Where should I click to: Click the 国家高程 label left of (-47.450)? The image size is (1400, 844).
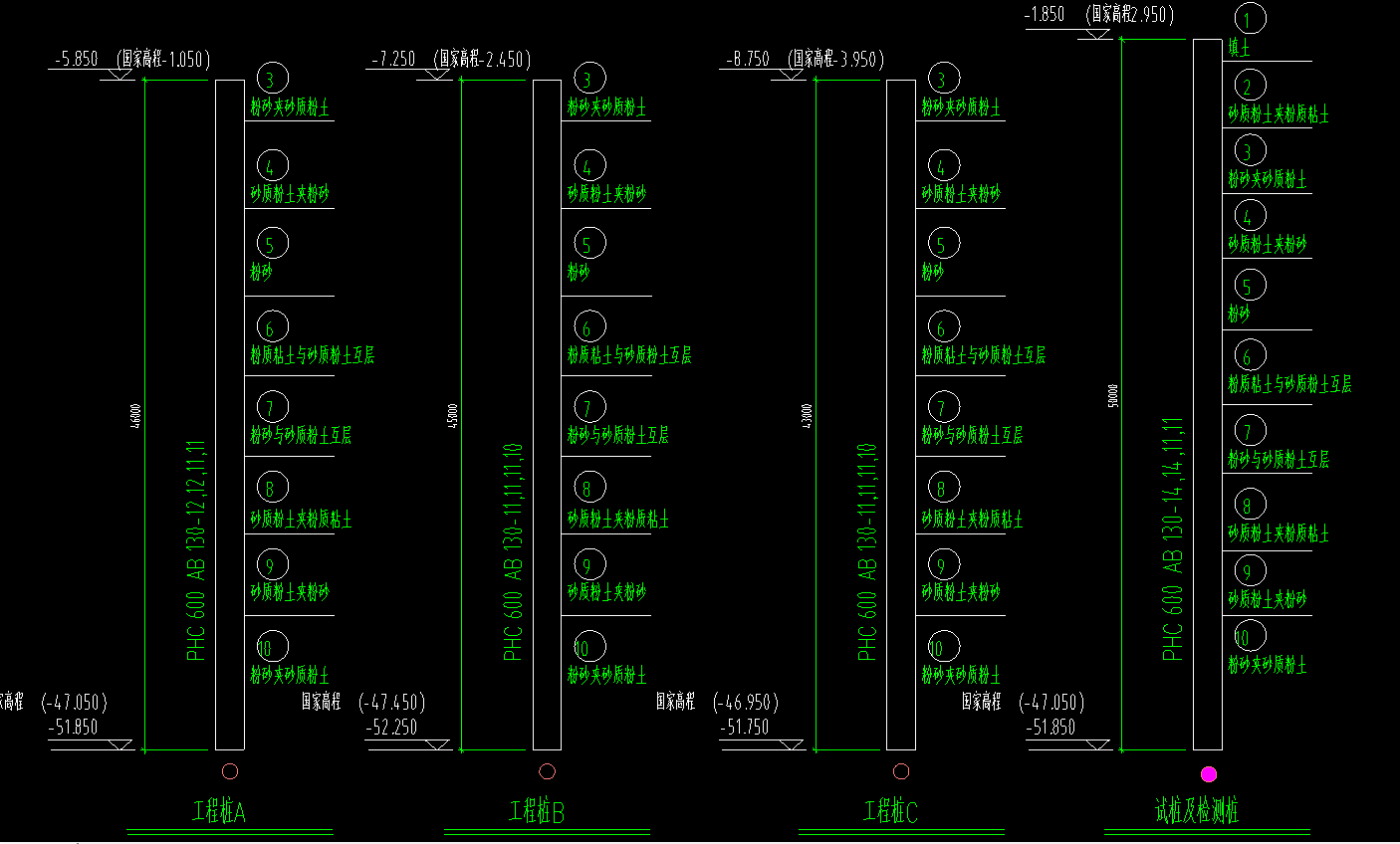pyautogui.click(x=322, y=702)
